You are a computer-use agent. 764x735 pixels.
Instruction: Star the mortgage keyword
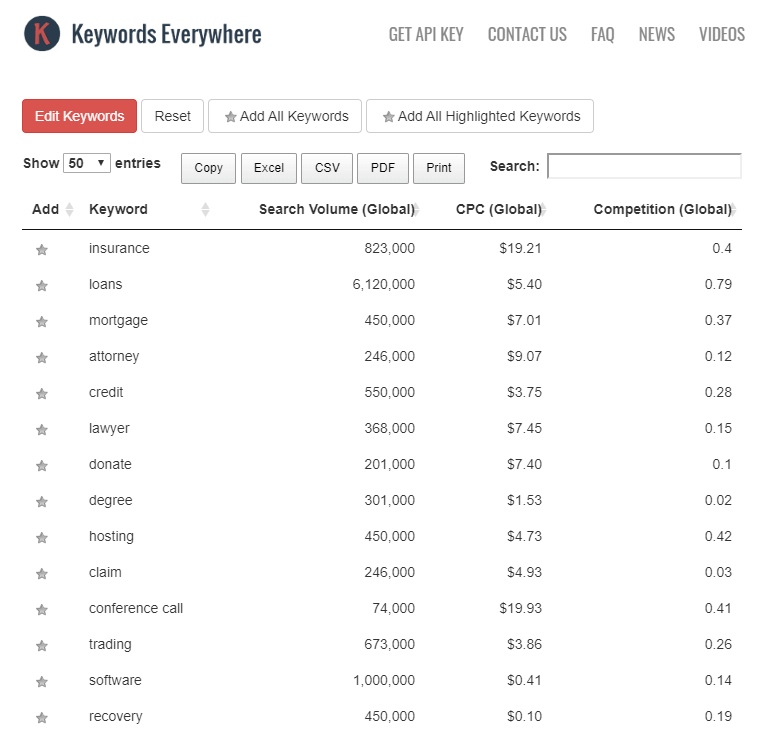tap(42, 322)
